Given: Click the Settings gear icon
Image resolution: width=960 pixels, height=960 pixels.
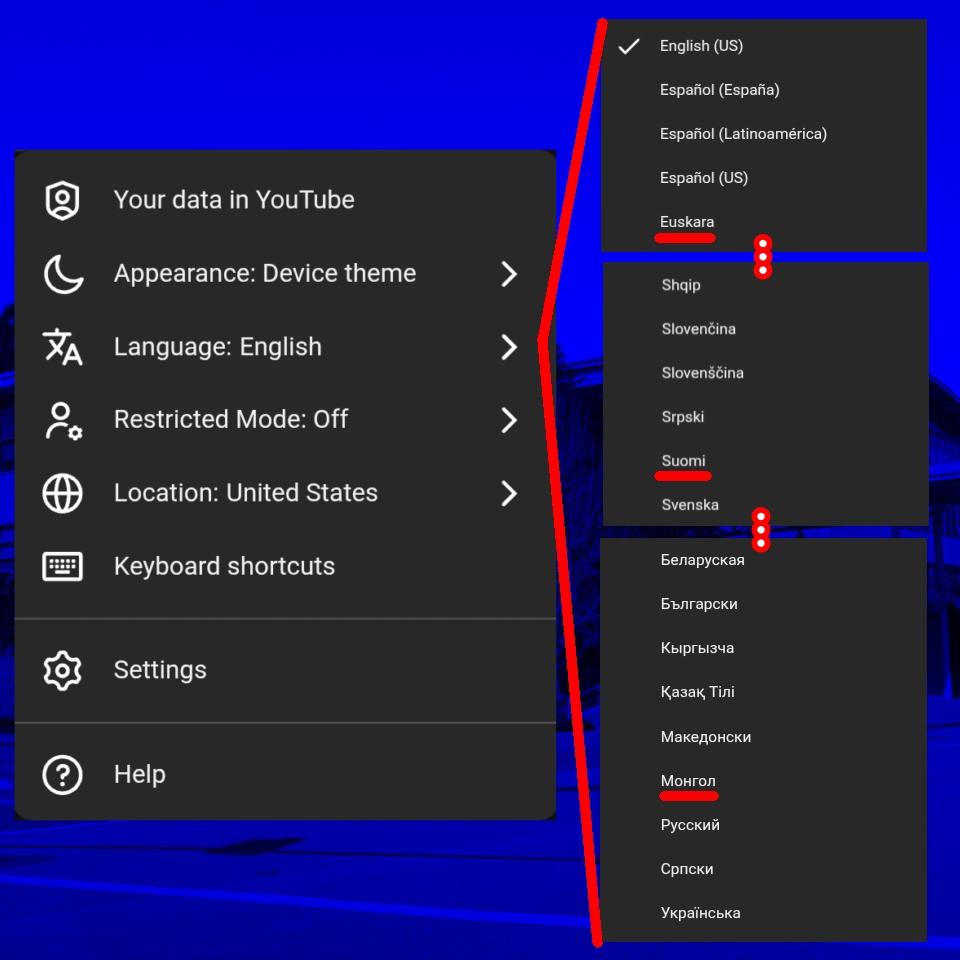Looking at the screenshot, I should (x=62, y=670).
